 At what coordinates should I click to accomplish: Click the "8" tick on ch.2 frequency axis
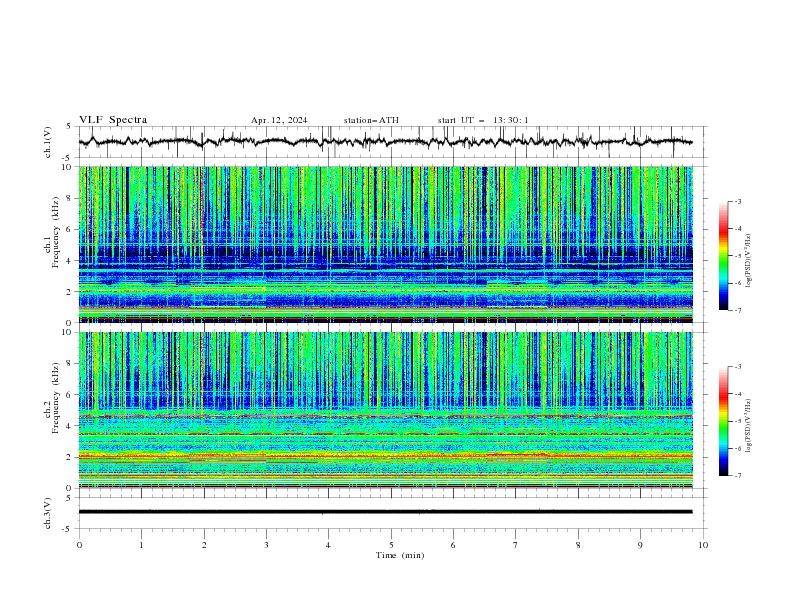(70, 364)
